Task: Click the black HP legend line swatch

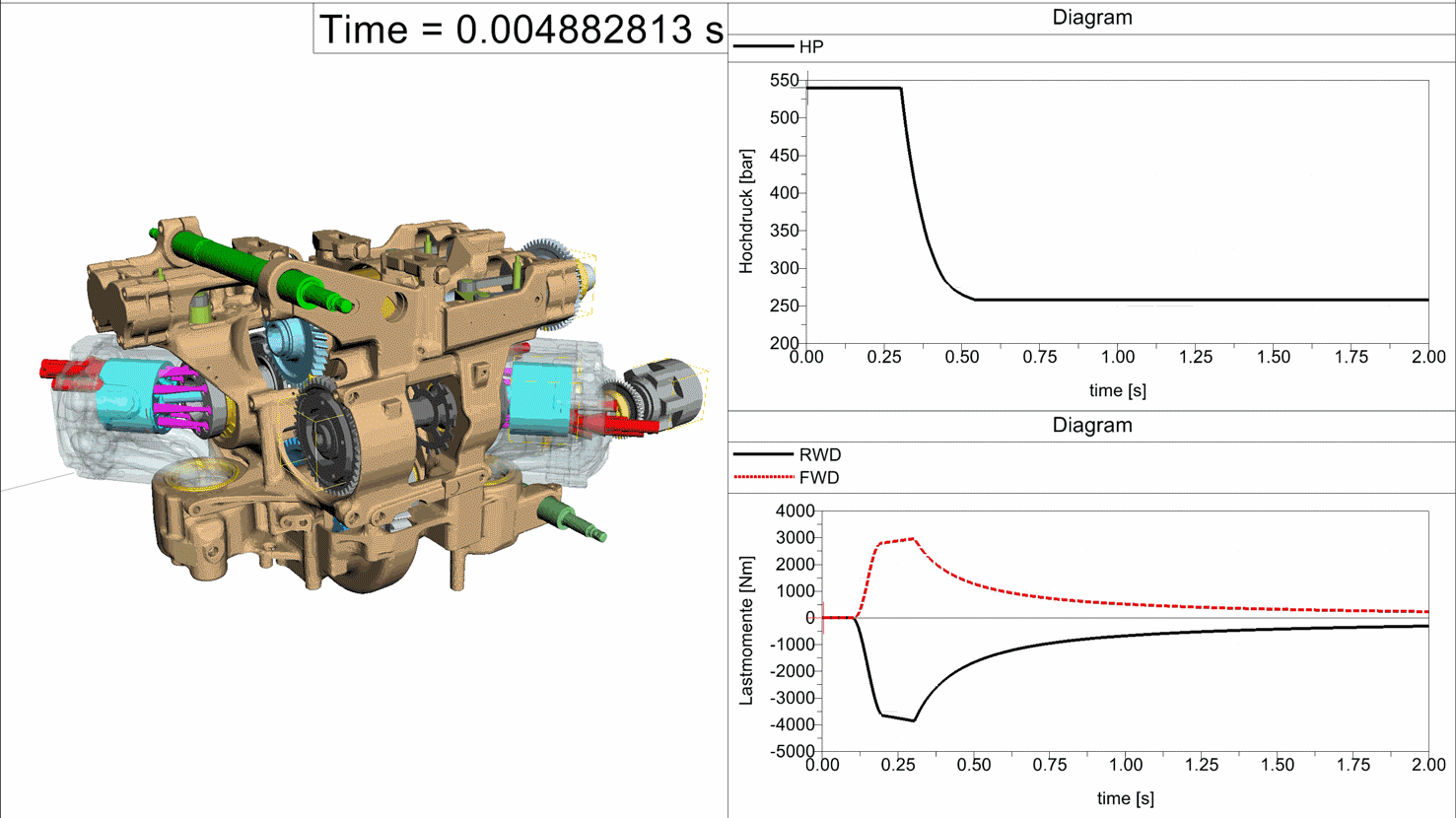Action: point(763,47)
